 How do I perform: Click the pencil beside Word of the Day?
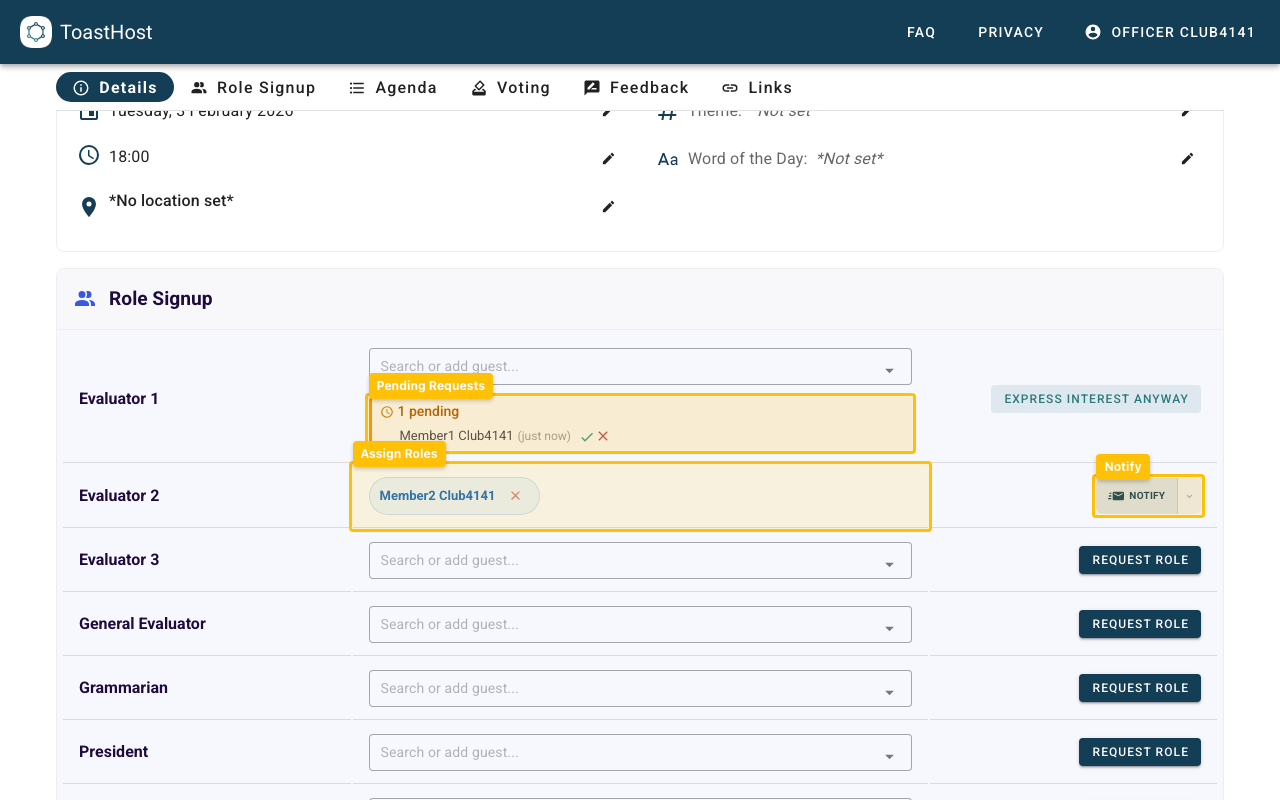[1187, 158]
